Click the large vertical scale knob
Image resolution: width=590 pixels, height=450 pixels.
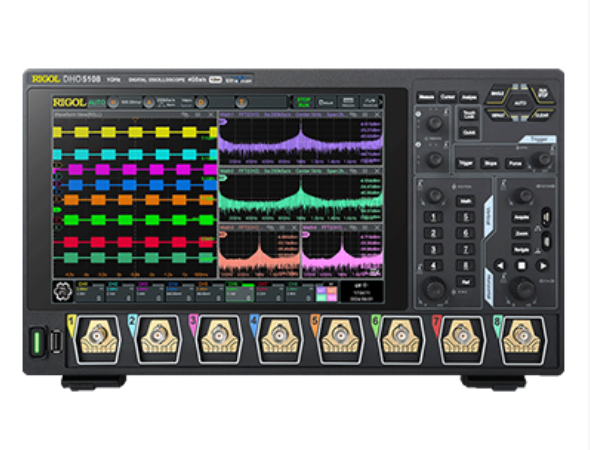(x=435, y=289)
